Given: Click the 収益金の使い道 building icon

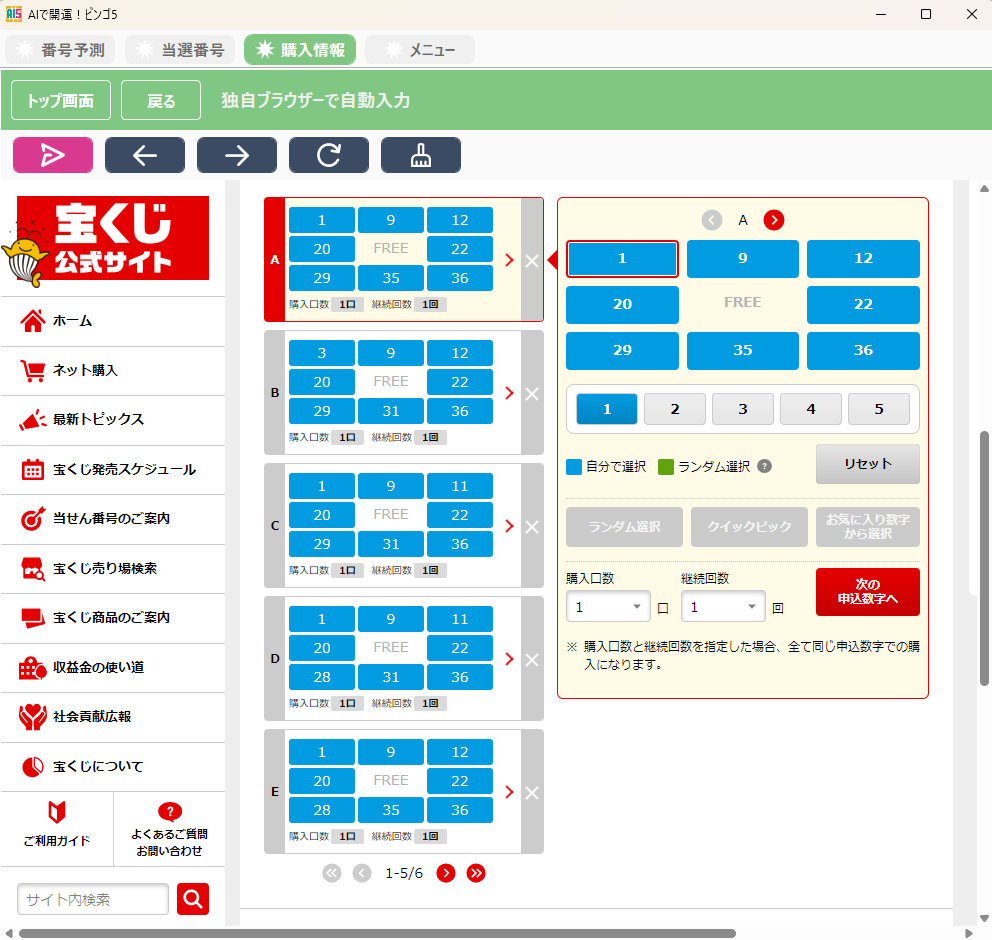Looking at the screenshot, I should click(x=33, y=667).
